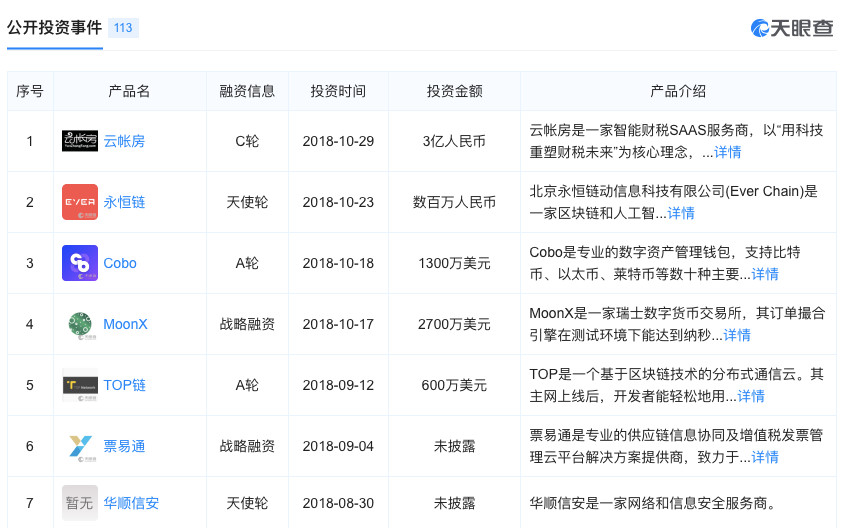Click the green MoonX logo
858x528 pixels.
pyautogui.click(x=80, y=324)
